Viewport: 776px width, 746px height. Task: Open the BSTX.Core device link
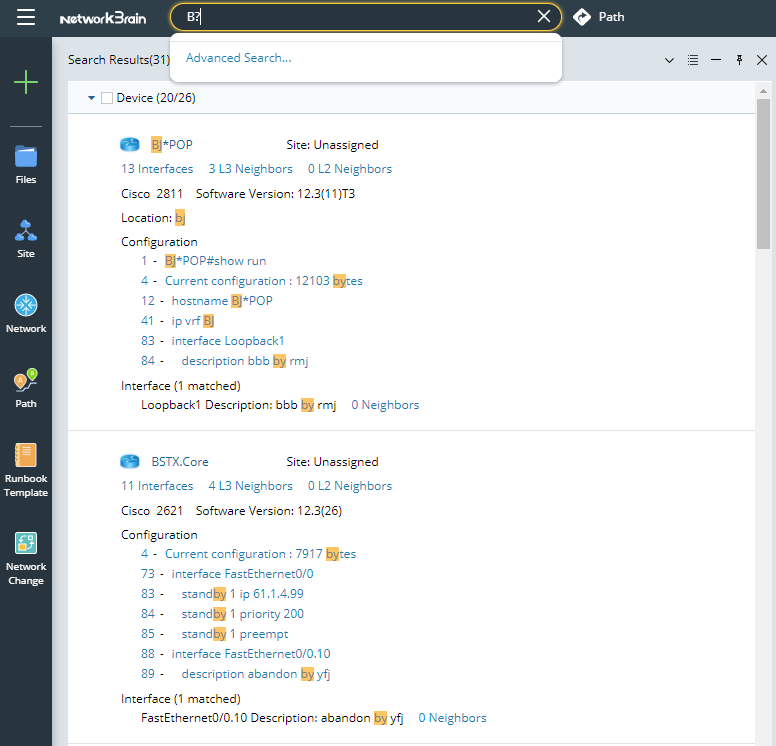click(x=180, y=461)
